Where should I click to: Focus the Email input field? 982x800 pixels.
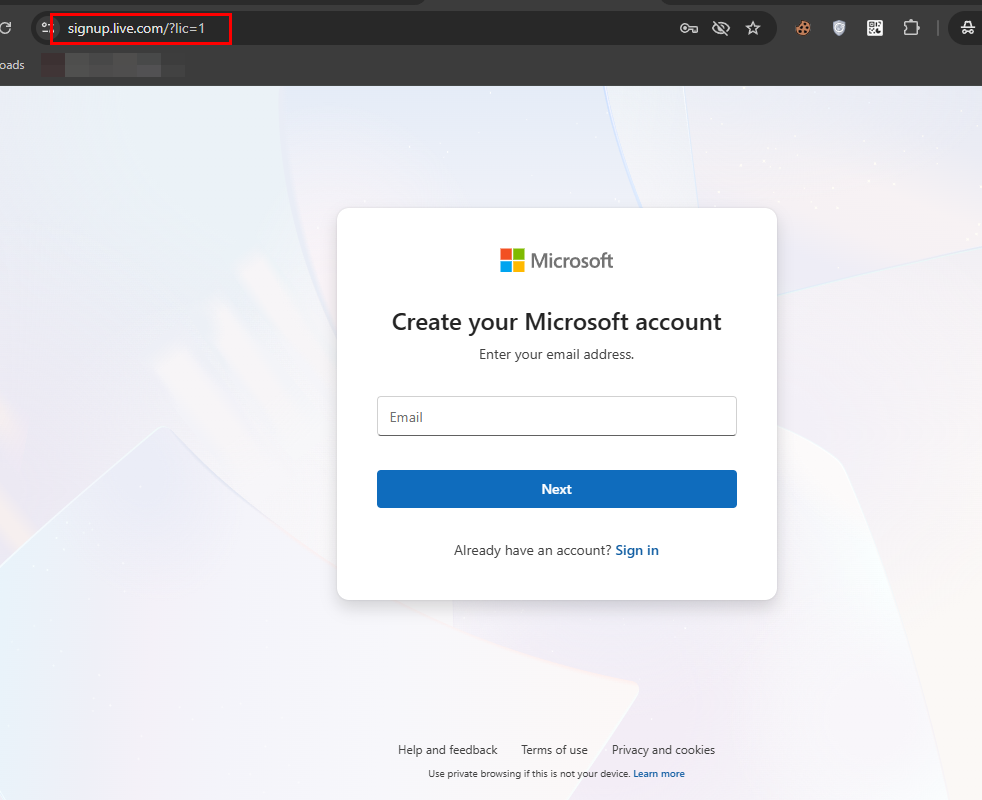point(556,416)
